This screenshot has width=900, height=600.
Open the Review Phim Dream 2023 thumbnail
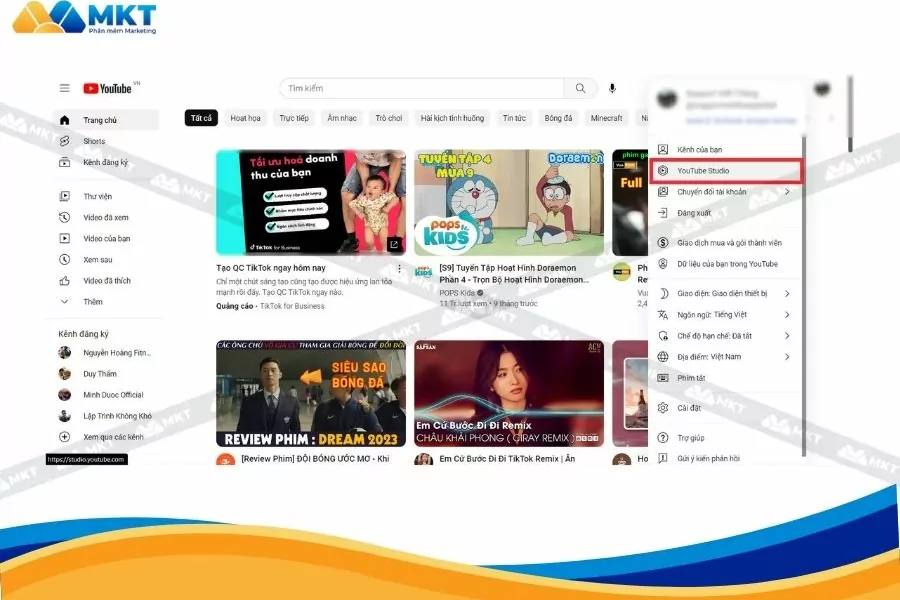[x=311, y=393]
